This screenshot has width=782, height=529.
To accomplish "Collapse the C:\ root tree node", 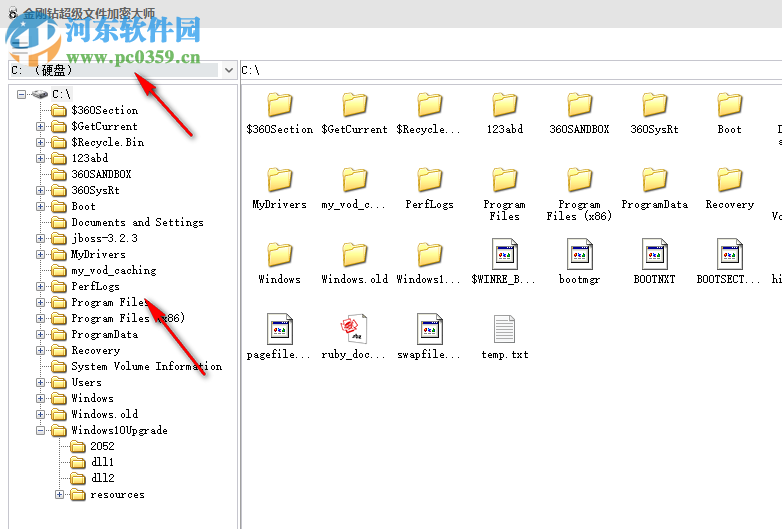I will pyautogui.click(x=21, y=94).
